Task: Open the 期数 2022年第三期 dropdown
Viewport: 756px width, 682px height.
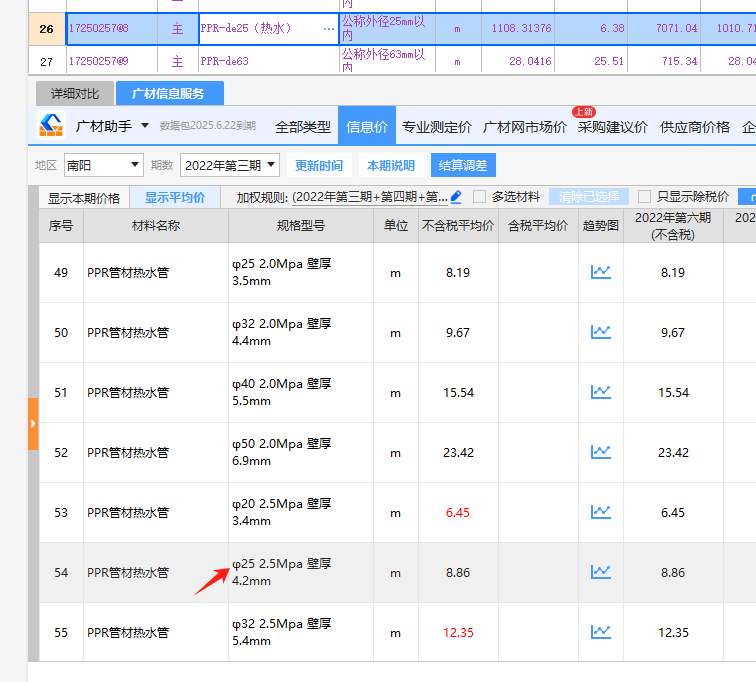Action: click(x=230, y=165)
